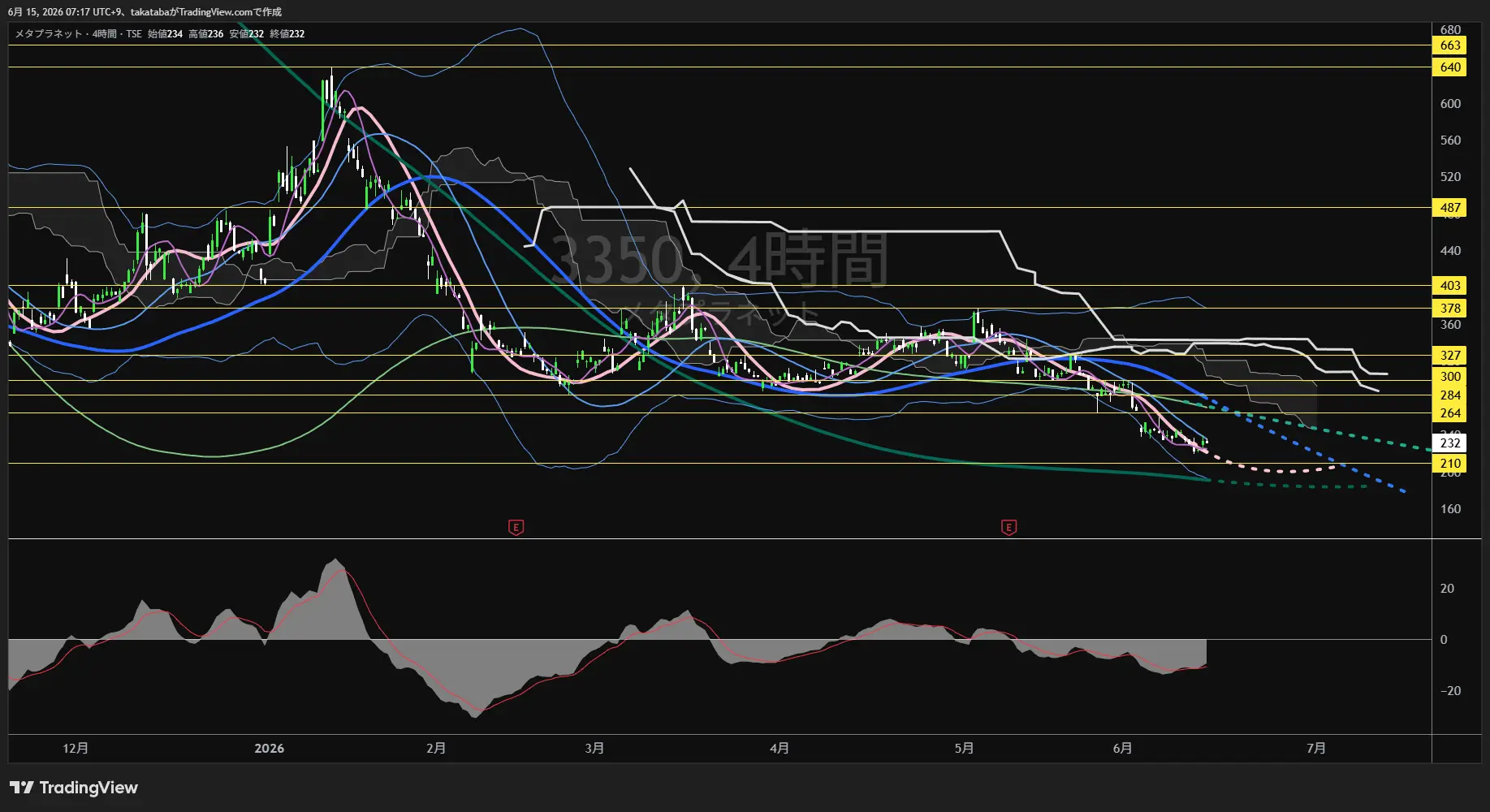Select the yellow 378 price level label
Image resolution: width=1490 pixels, height=812 pixels.
click(x=1450, y=309)
